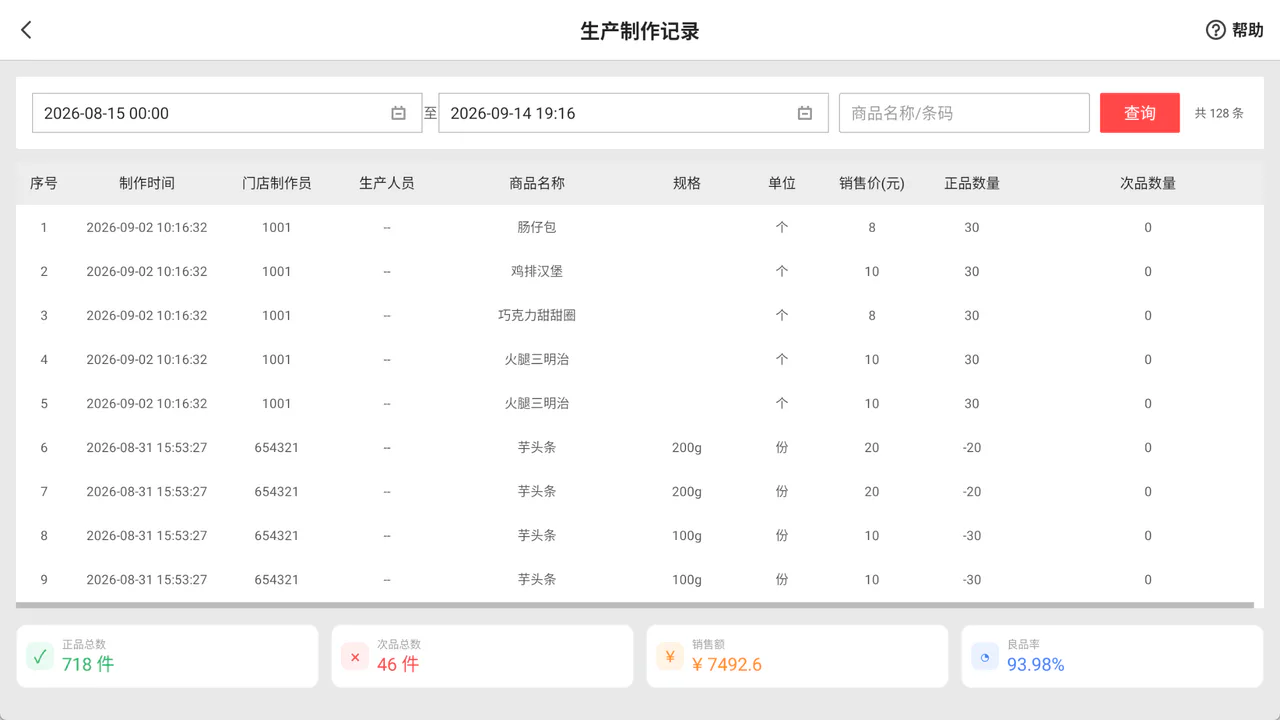The height and width of the screenshot is (720, 1280).
Task: Click the 序号 column header
Action: (x=44, y=183)
